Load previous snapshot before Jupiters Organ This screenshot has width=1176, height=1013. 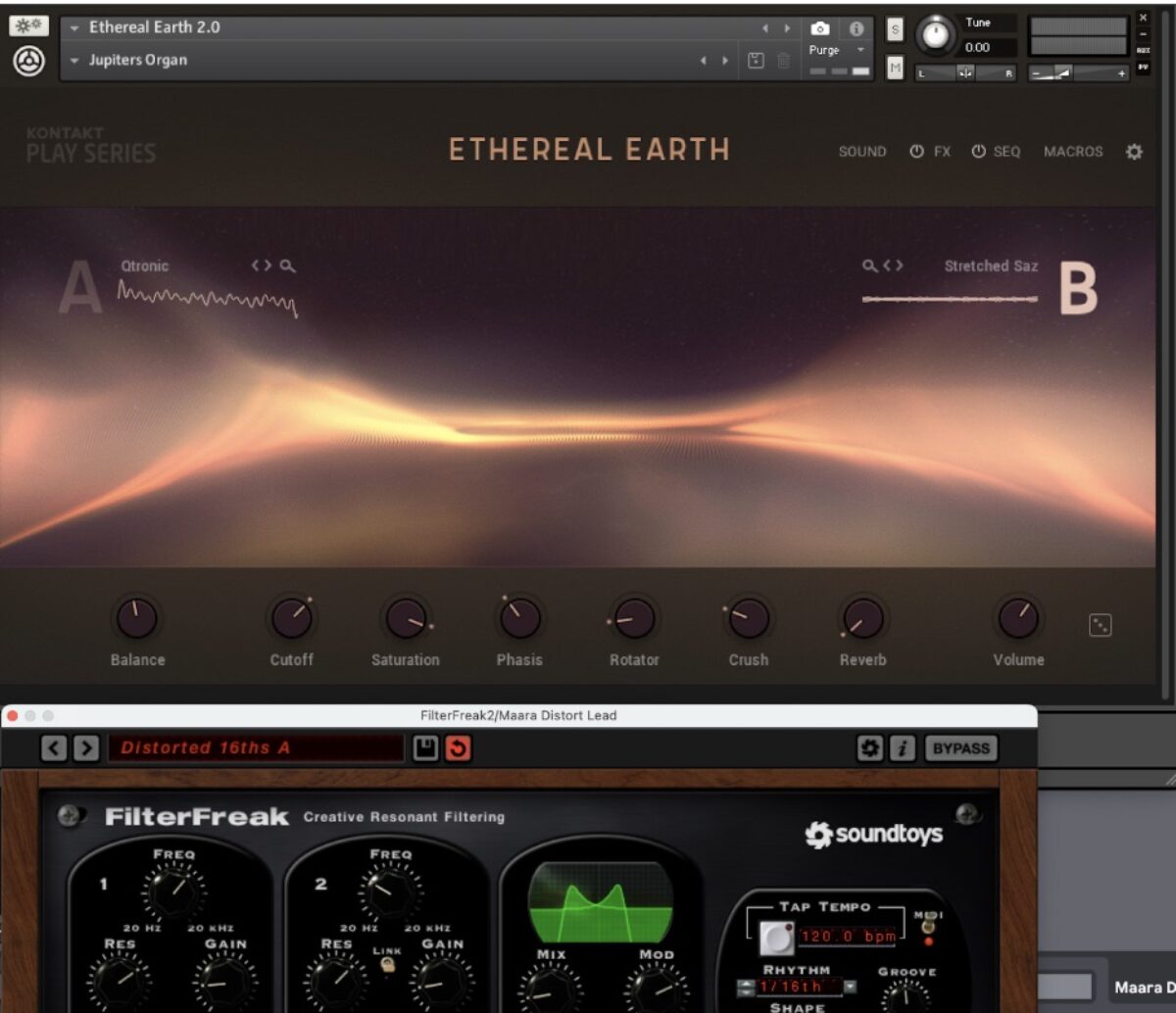703,61
